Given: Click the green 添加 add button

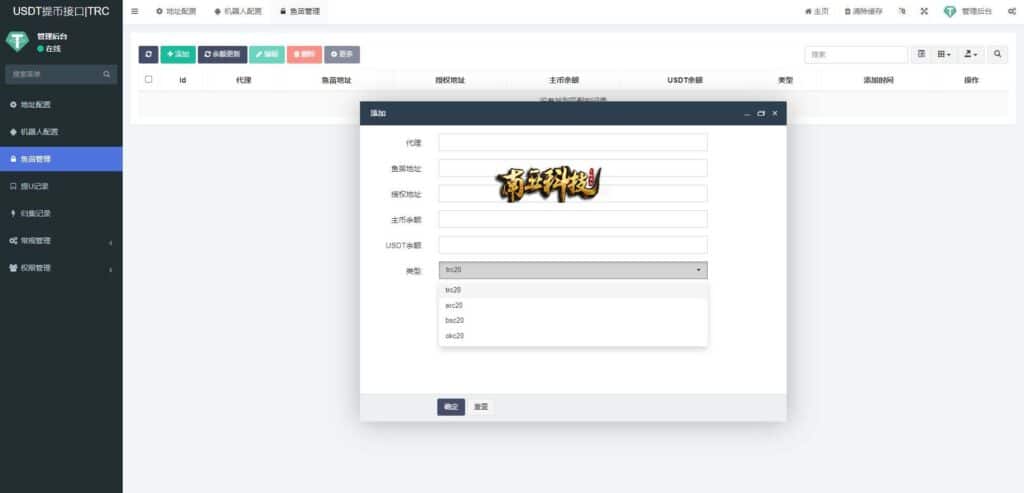Looking at the screenshot, I should (x=178, y=54).
